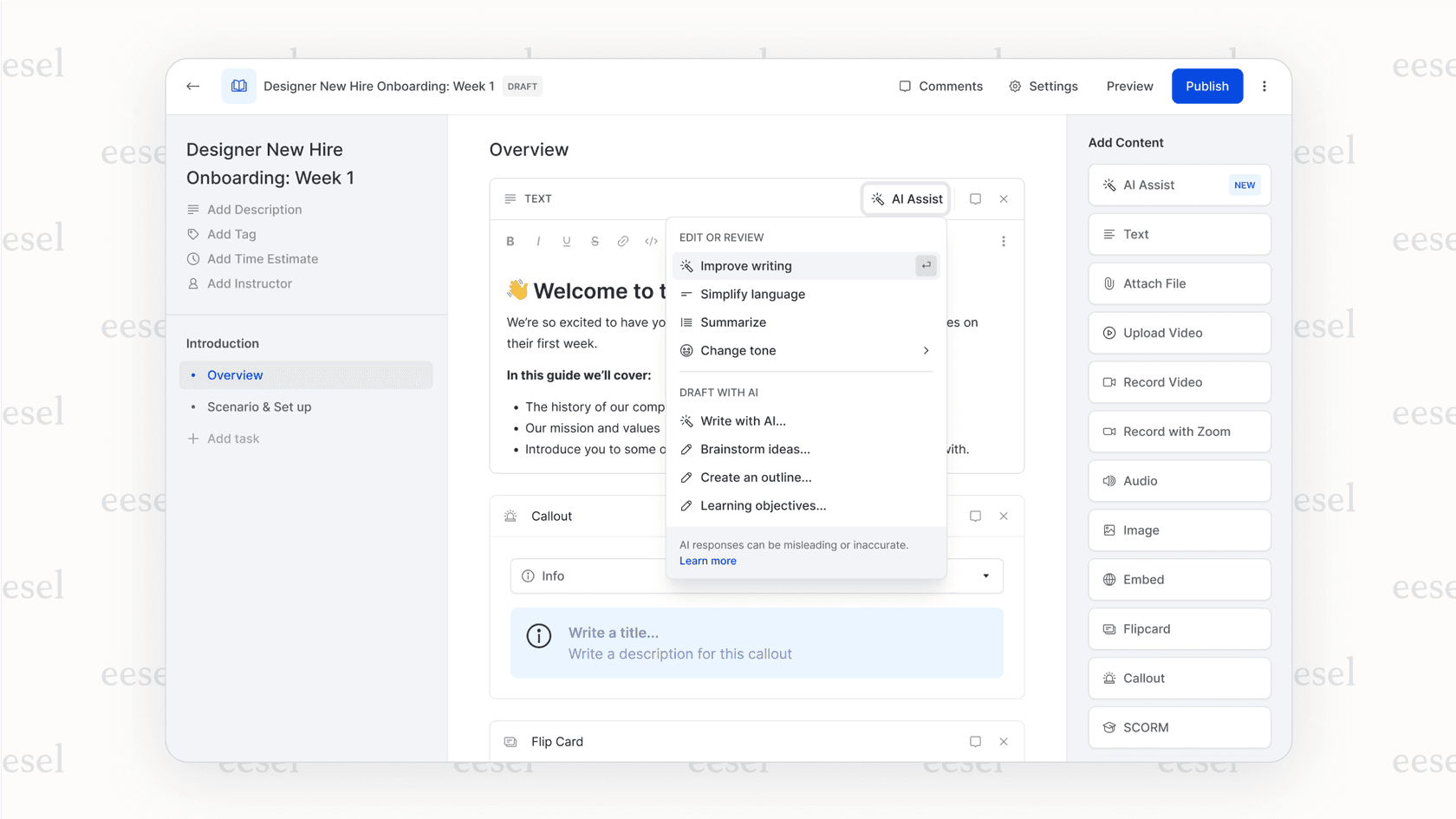Select Scenario & Set up task
This screenshot has width=1456, height=819.
tap(259, 407)
